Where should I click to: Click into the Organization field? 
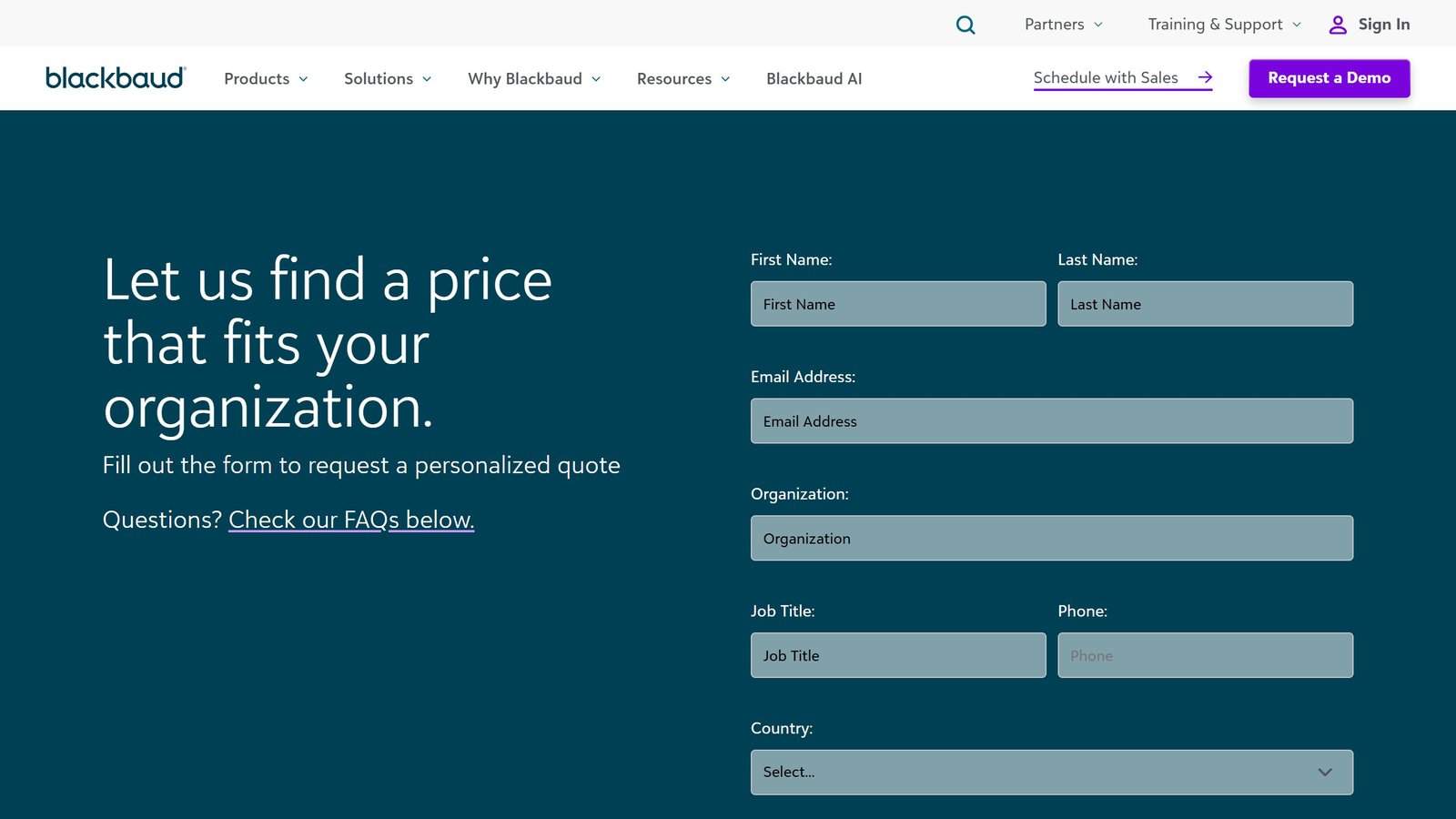tap(1052, 538)
